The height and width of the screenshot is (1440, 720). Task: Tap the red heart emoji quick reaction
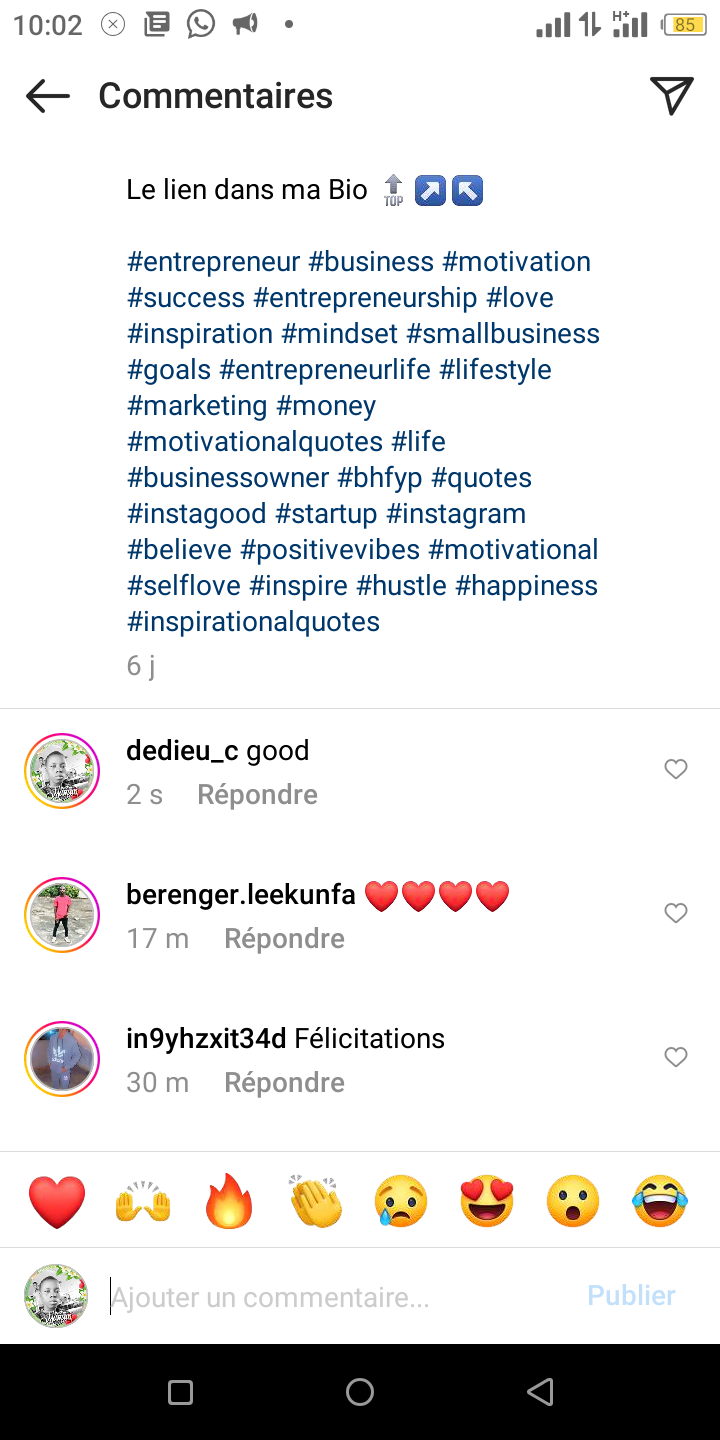(57, 1201)
